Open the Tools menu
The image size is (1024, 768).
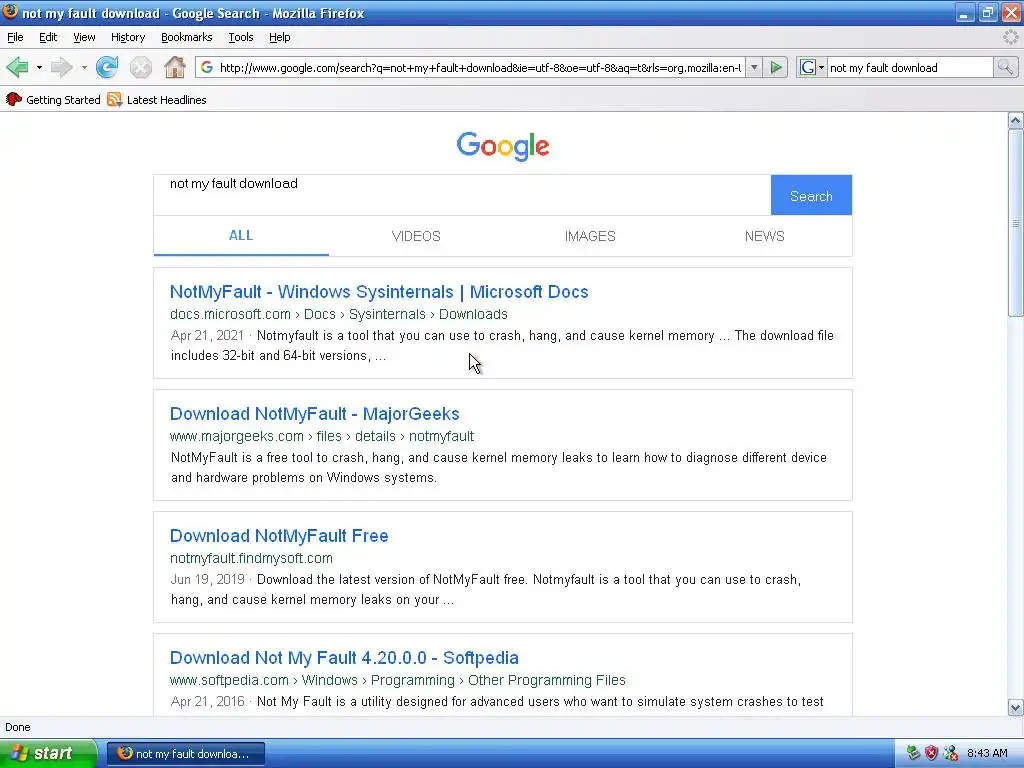(241, 37)
